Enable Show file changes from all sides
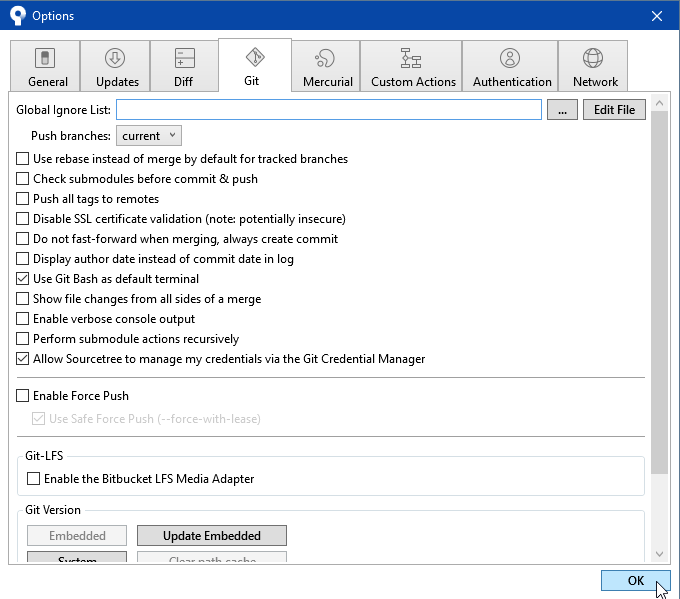This screenshot has height=599, width=680. click(x=23, y=299)
